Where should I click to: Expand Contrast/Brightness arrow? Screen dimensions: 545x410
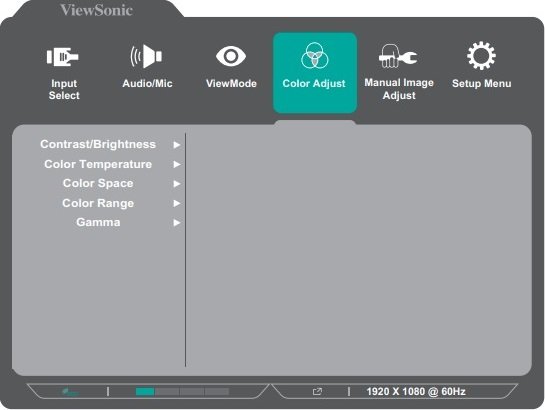tap(177, 145)
